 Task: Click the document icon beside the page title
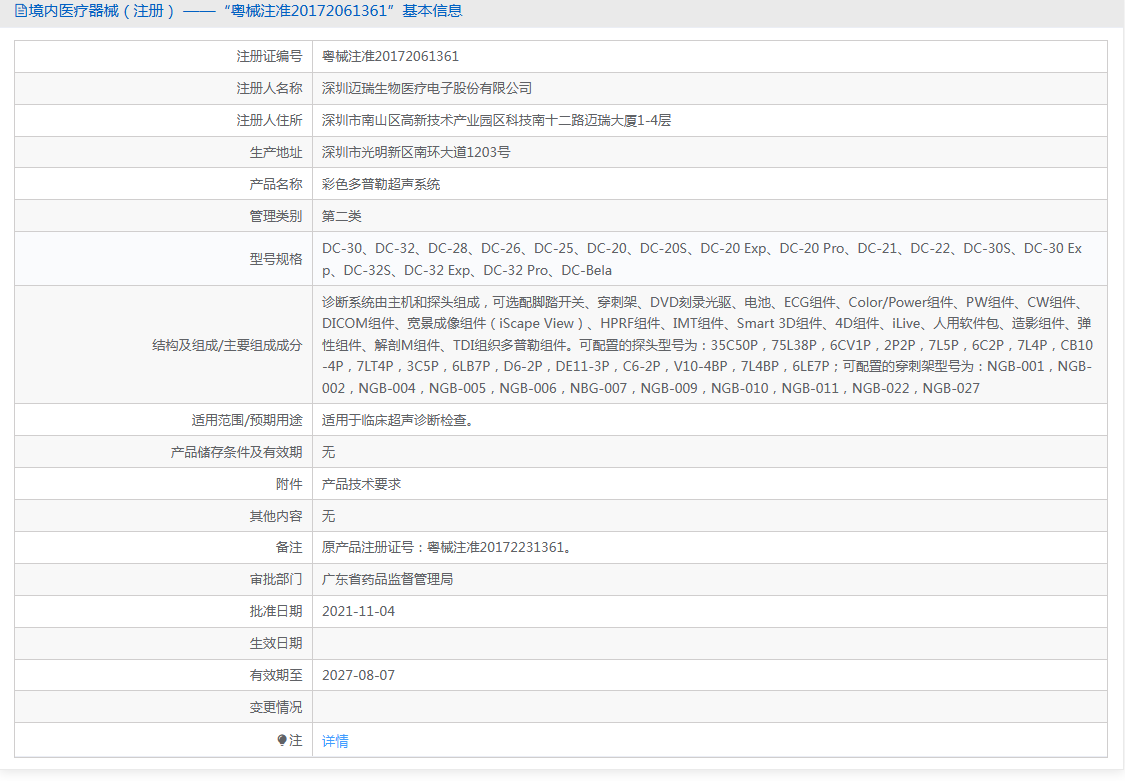(21, 11)
